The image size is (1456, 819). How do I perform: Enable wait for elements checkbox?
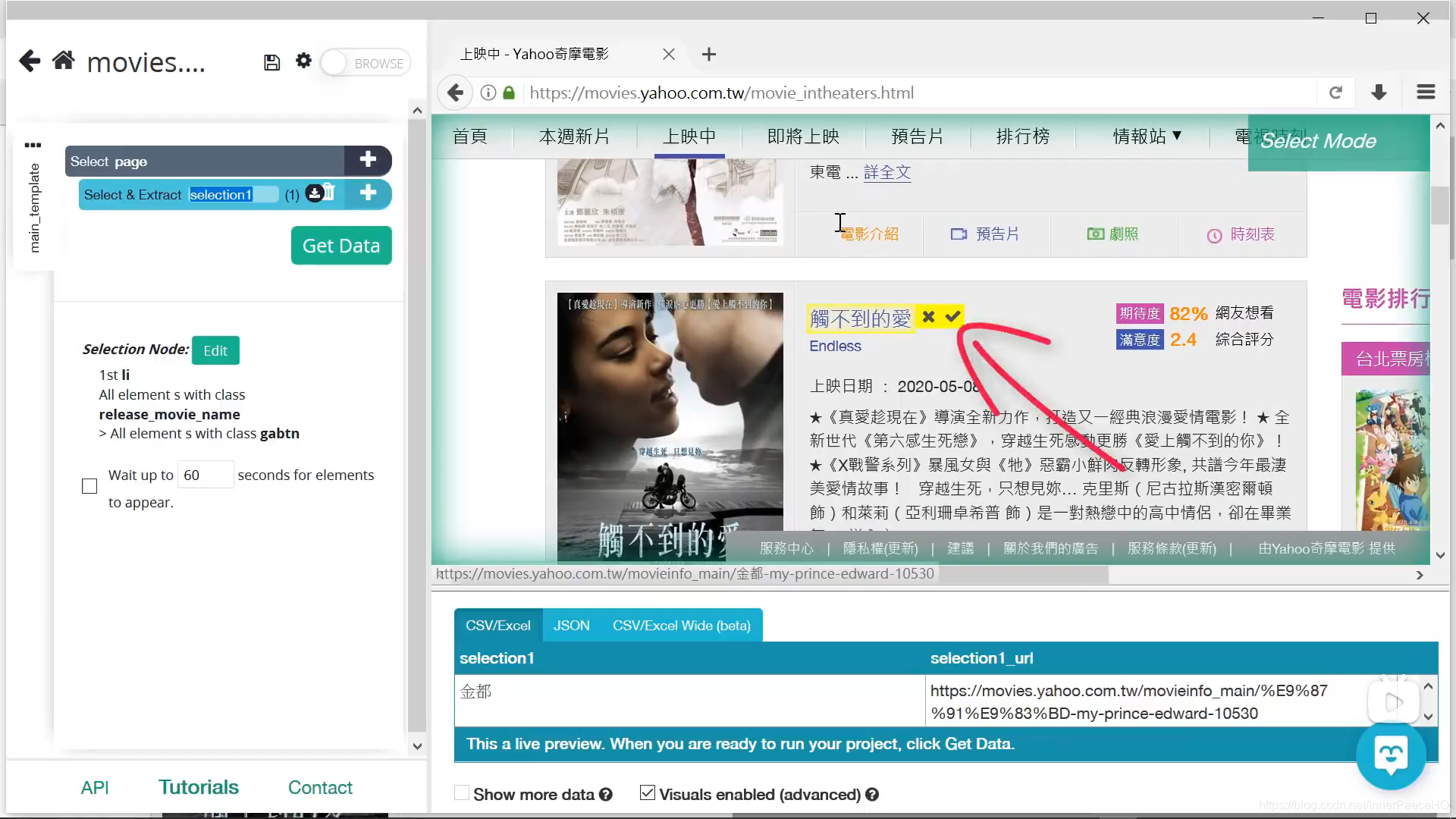tap(89, 486)
